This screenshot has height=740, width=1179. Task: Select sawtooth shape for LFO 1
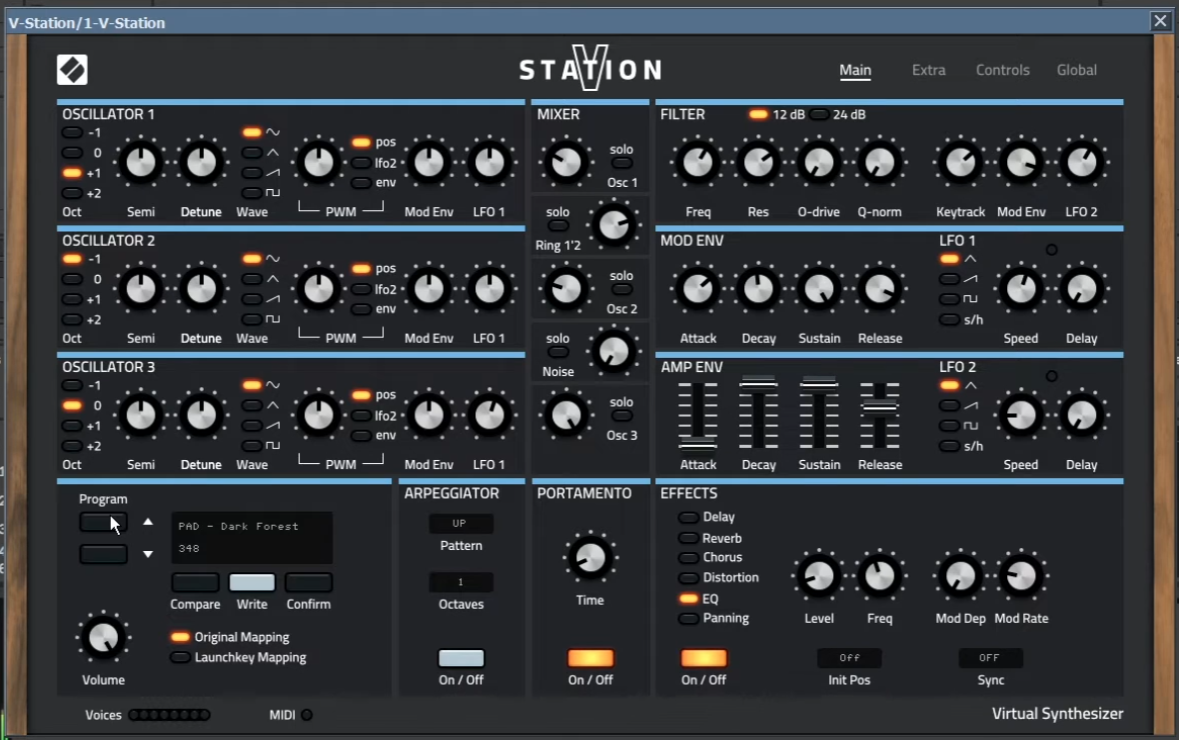click(x=950, y=279)
